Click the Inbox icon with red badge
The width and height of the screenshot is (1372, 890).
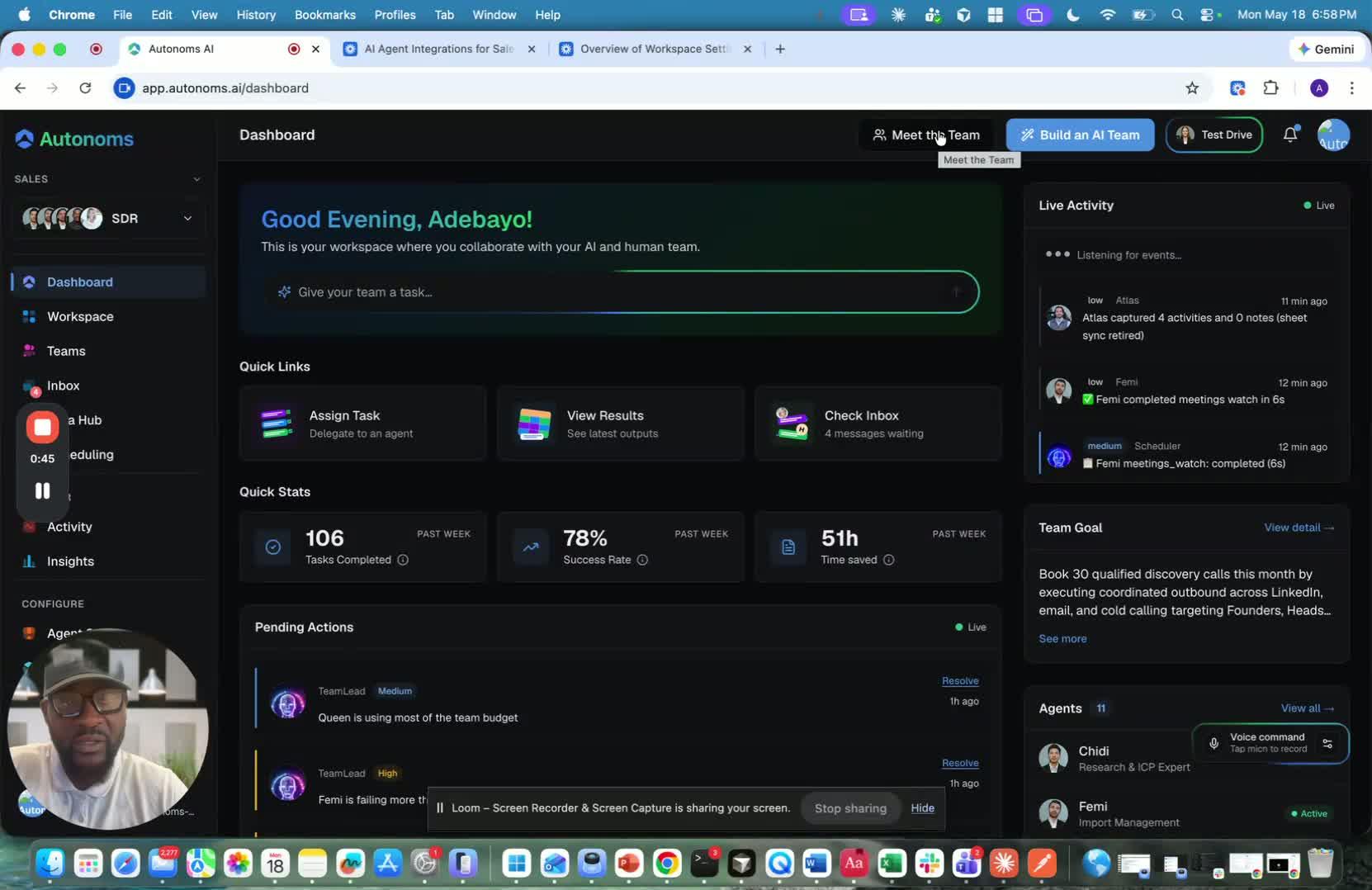coord(31,386)
